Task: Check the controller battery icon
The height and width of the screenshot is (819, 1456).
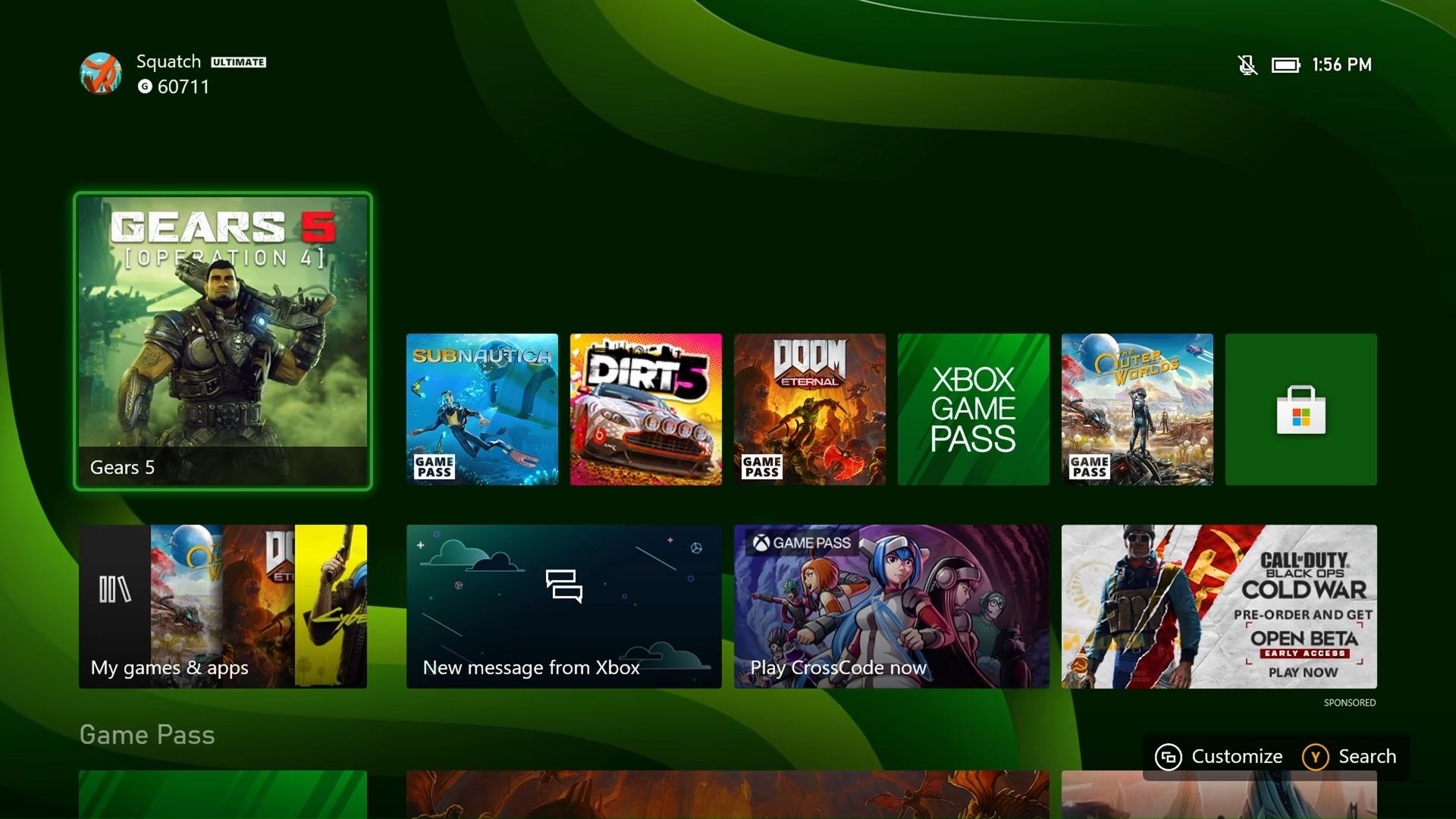Action: (1286, 65)
